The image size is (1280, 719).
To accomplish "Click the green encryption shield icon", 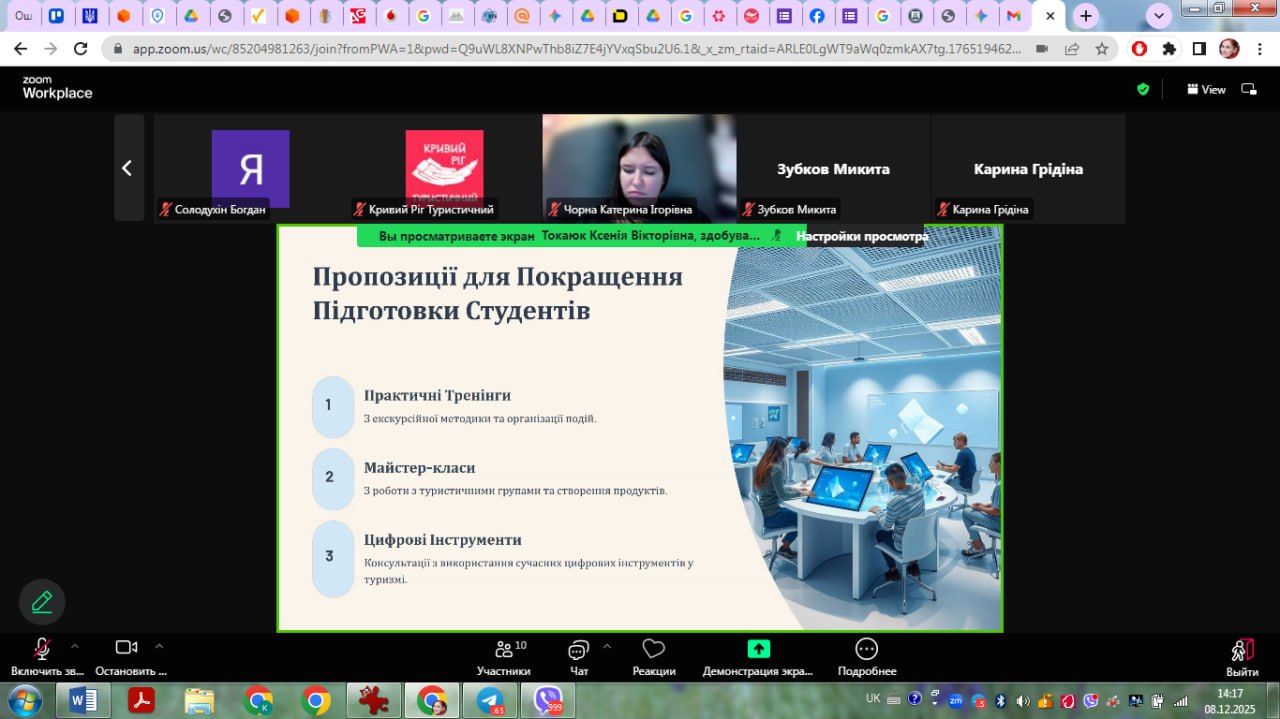I will pos(1143,89).
